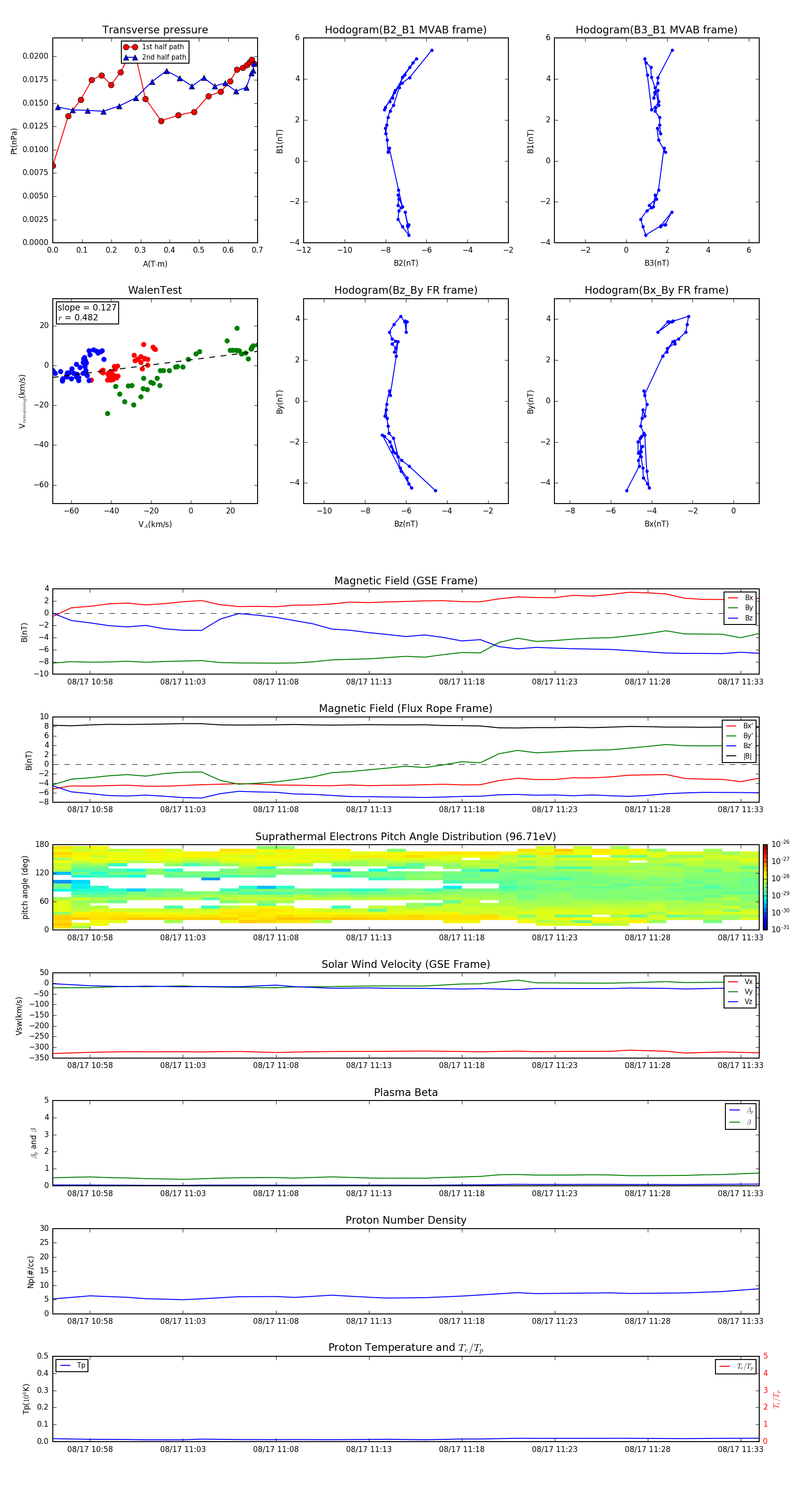Image resolution: width=812 pixels, height=1489 pixels.
Task: Click 'Bx' in GSE magnetic field legend
Action: coord(740,598)
